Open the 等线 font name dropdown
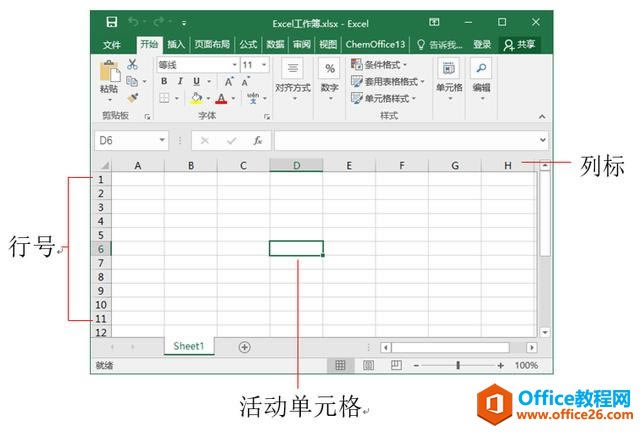 click(235, 65)
